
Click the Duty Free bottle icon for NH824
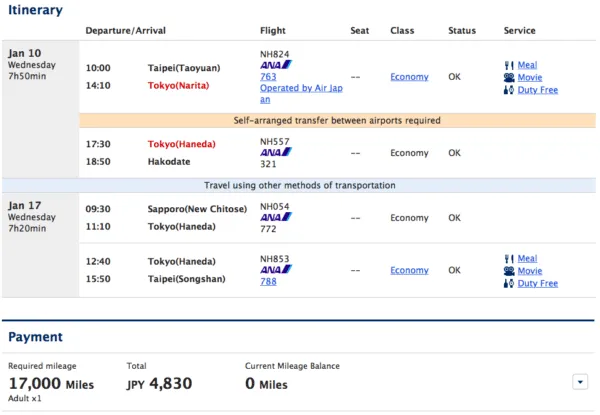(509, 90)
